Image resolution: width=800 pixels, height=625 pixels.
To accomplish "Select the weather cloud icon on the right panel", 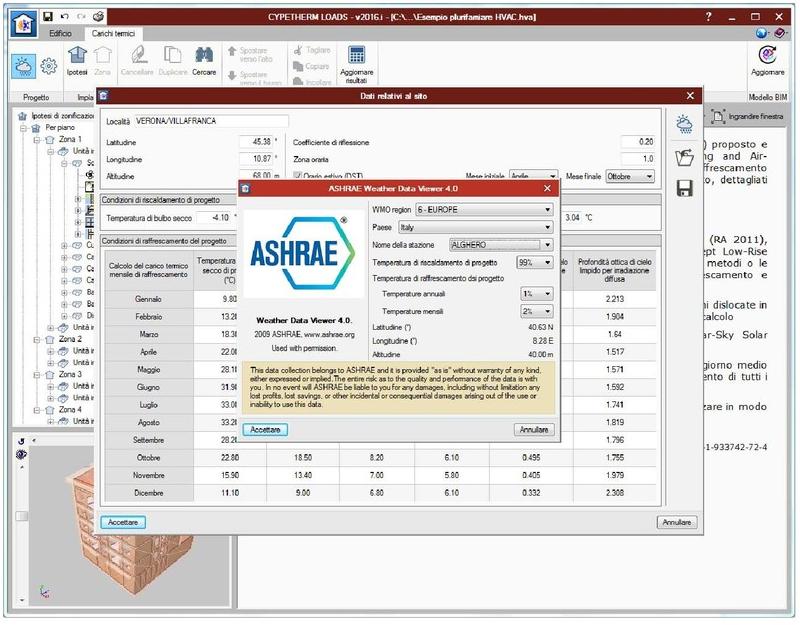I will coord(684,124).
